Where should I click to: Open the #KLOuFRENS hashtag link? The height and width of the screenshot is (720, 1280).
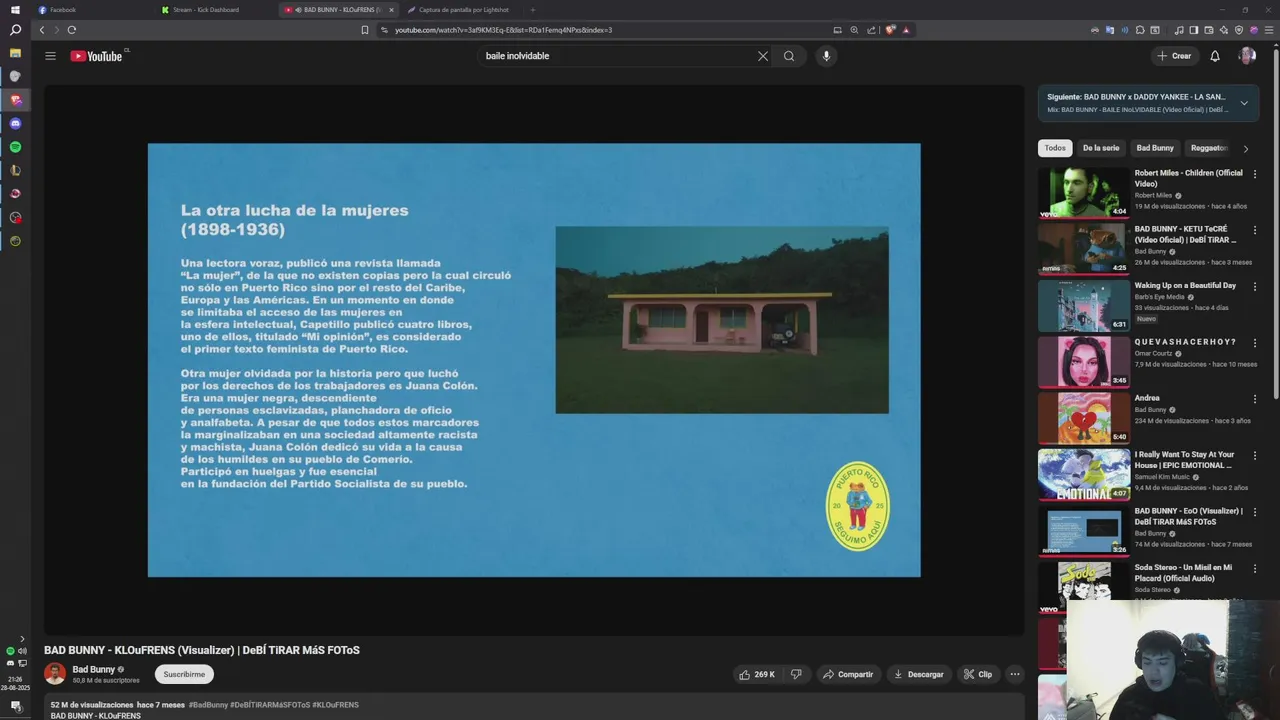click(x=335, y=705)
